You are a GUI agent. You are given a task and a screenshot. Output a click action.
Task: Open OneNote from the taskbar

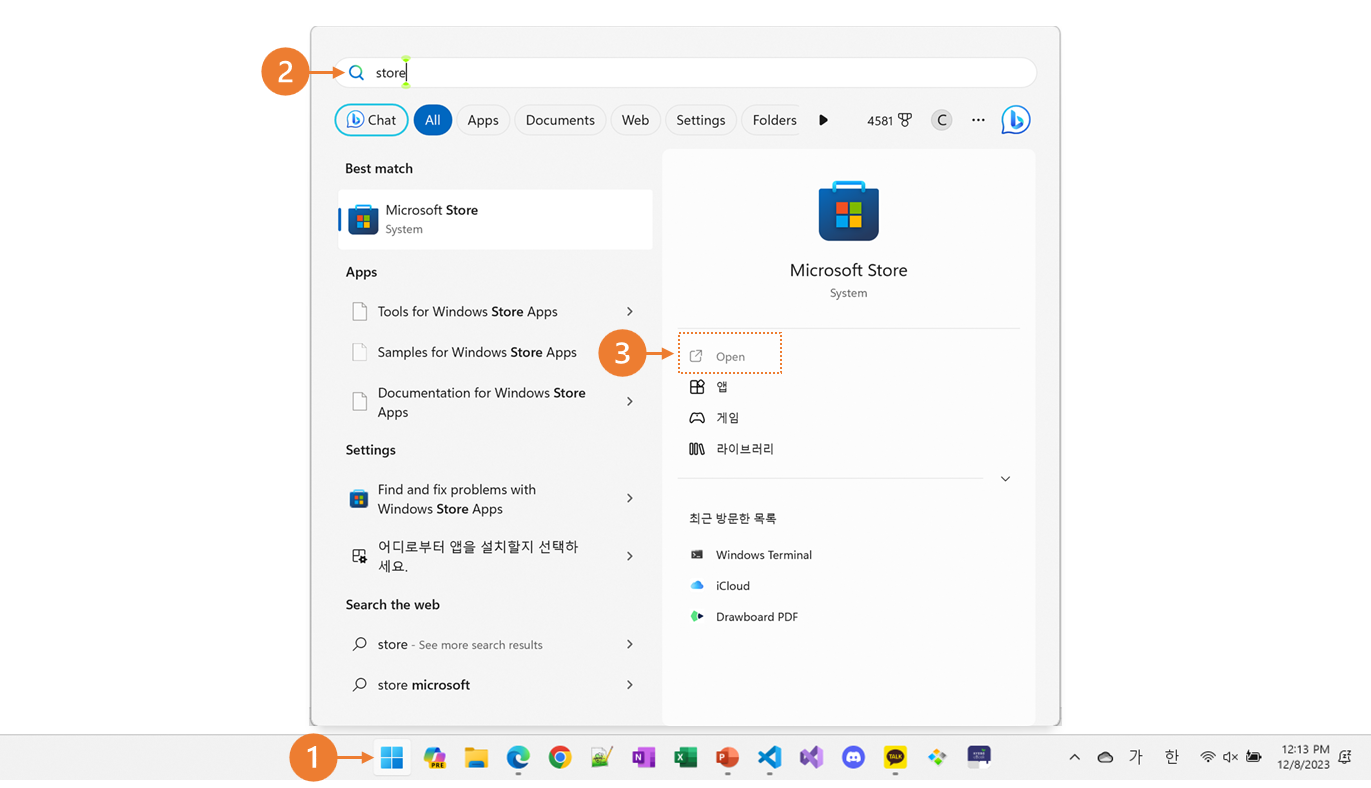643,758
